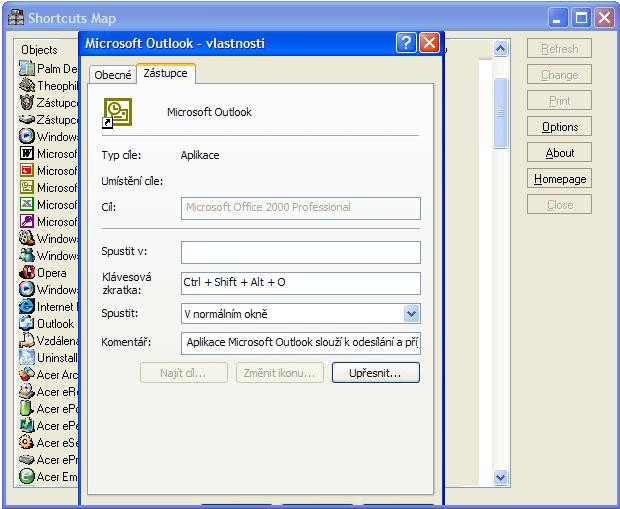Select the Acer ePo battery icon
This screenshot has width=620, height=509.
(27, 408)
